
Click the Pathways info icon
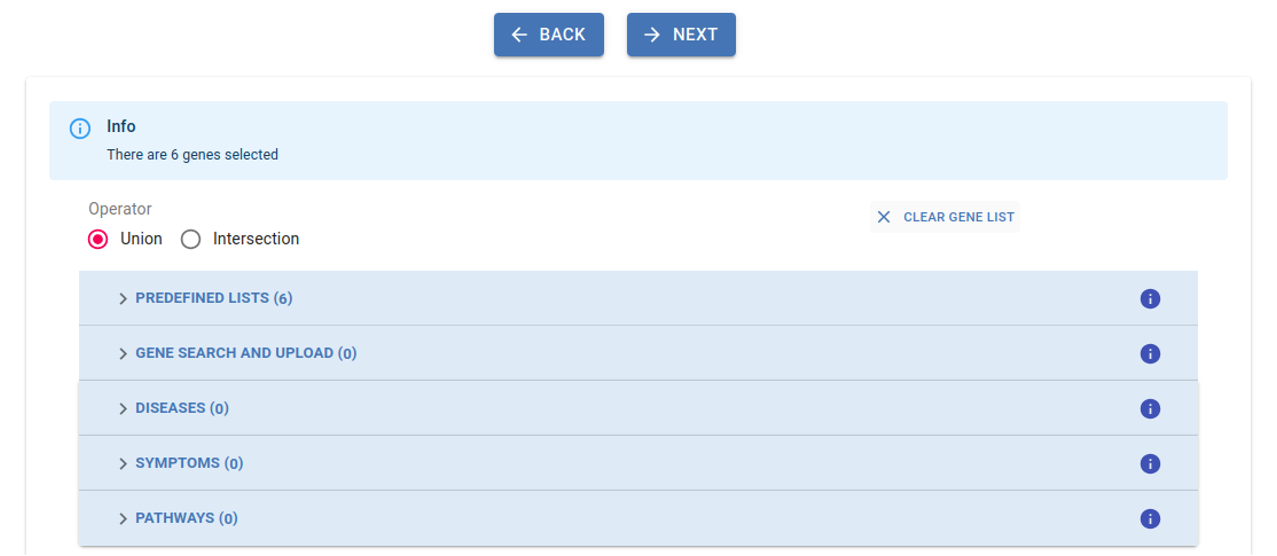[1150, 519]
